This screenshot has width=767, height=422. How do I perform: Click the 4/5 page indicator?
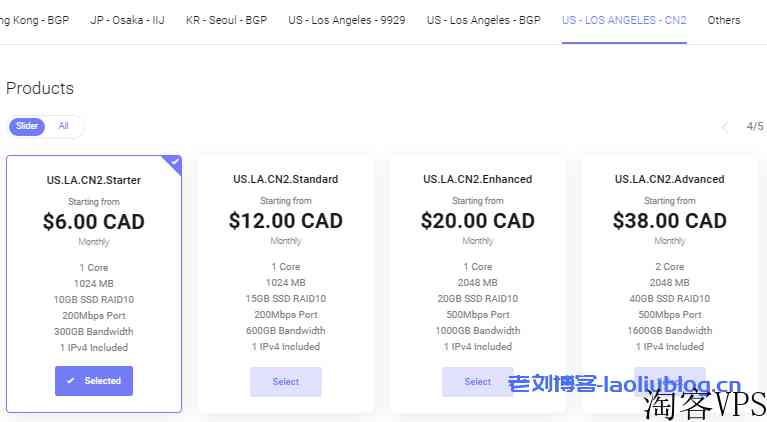(755, 127)
